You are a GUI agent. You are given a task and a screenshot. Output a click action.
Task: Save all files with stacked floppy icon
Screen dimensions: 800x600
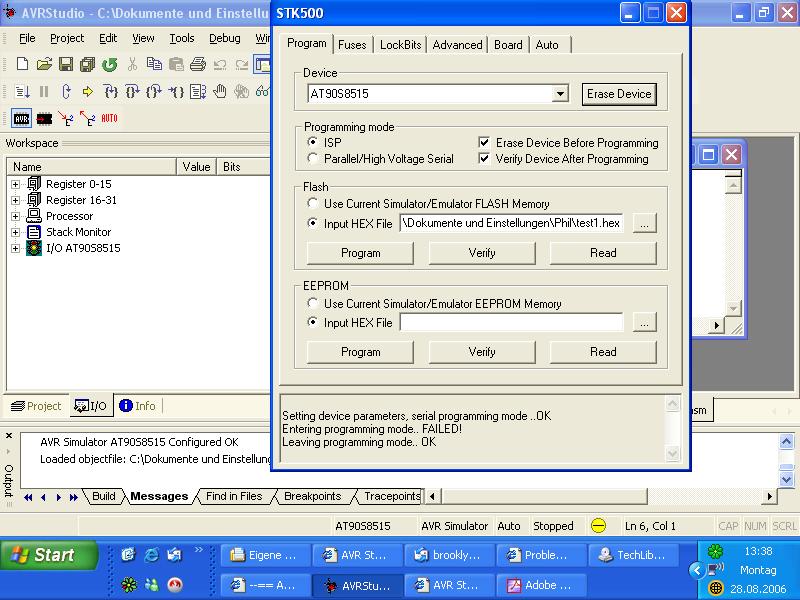coord(87,64)
